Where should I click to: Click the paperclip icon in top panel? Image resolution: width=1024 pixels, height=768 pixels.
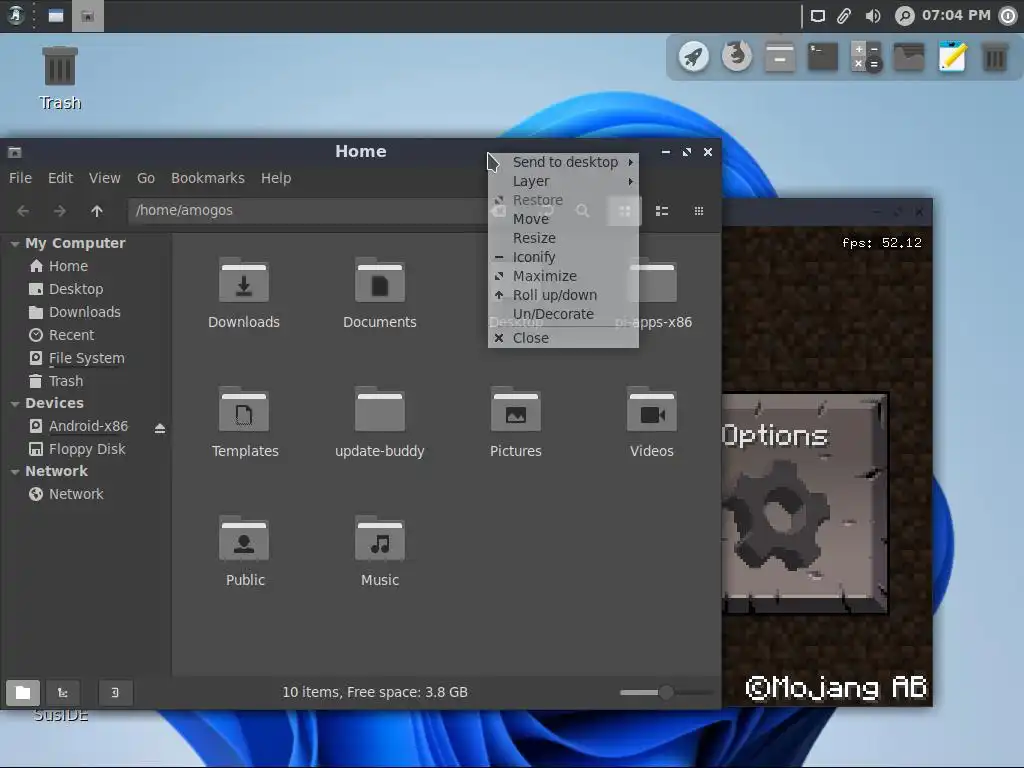pyautogui.click(x=844, y=16)
